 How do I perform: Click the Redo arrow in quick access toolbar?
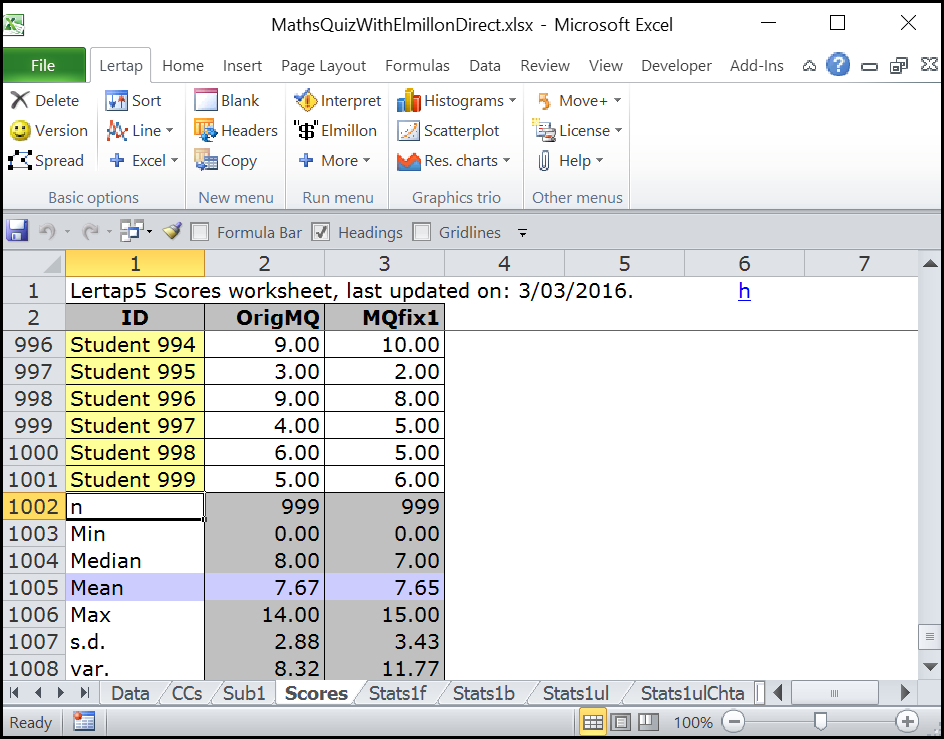click(x=90, y=231)
